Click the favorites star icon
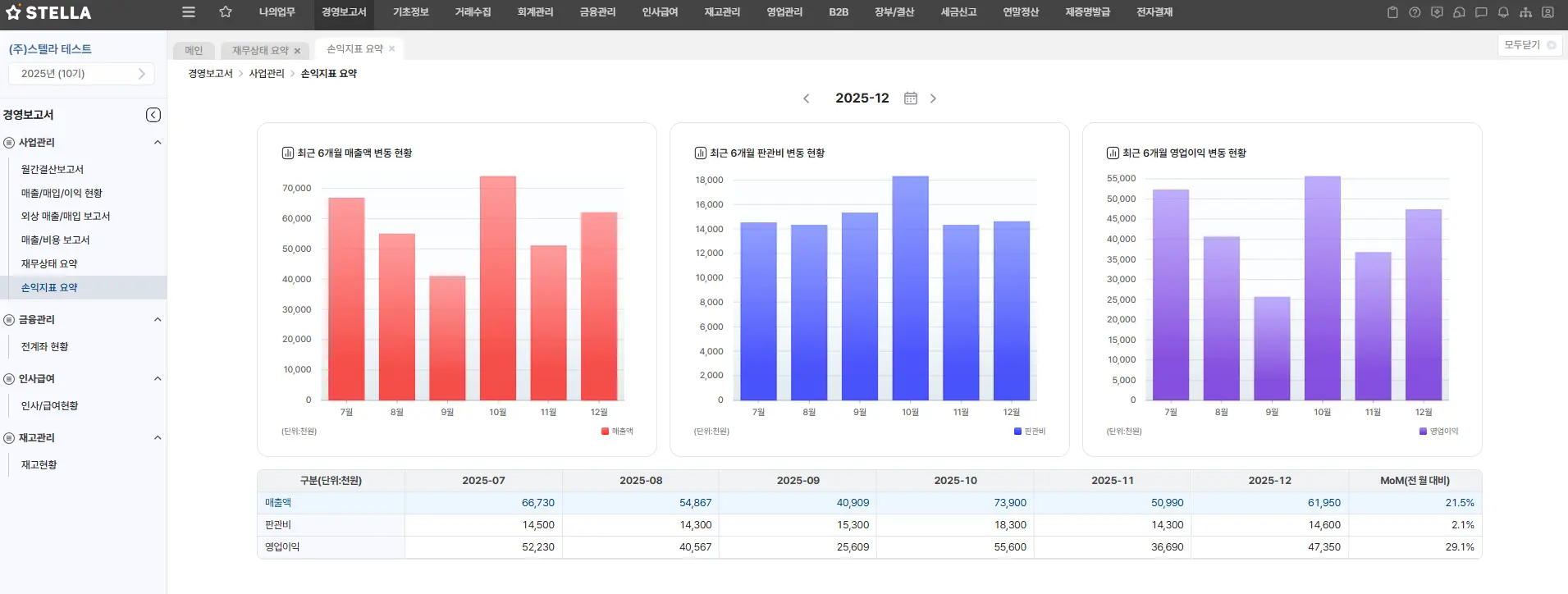1568x594 pixels. click(226, 12)
